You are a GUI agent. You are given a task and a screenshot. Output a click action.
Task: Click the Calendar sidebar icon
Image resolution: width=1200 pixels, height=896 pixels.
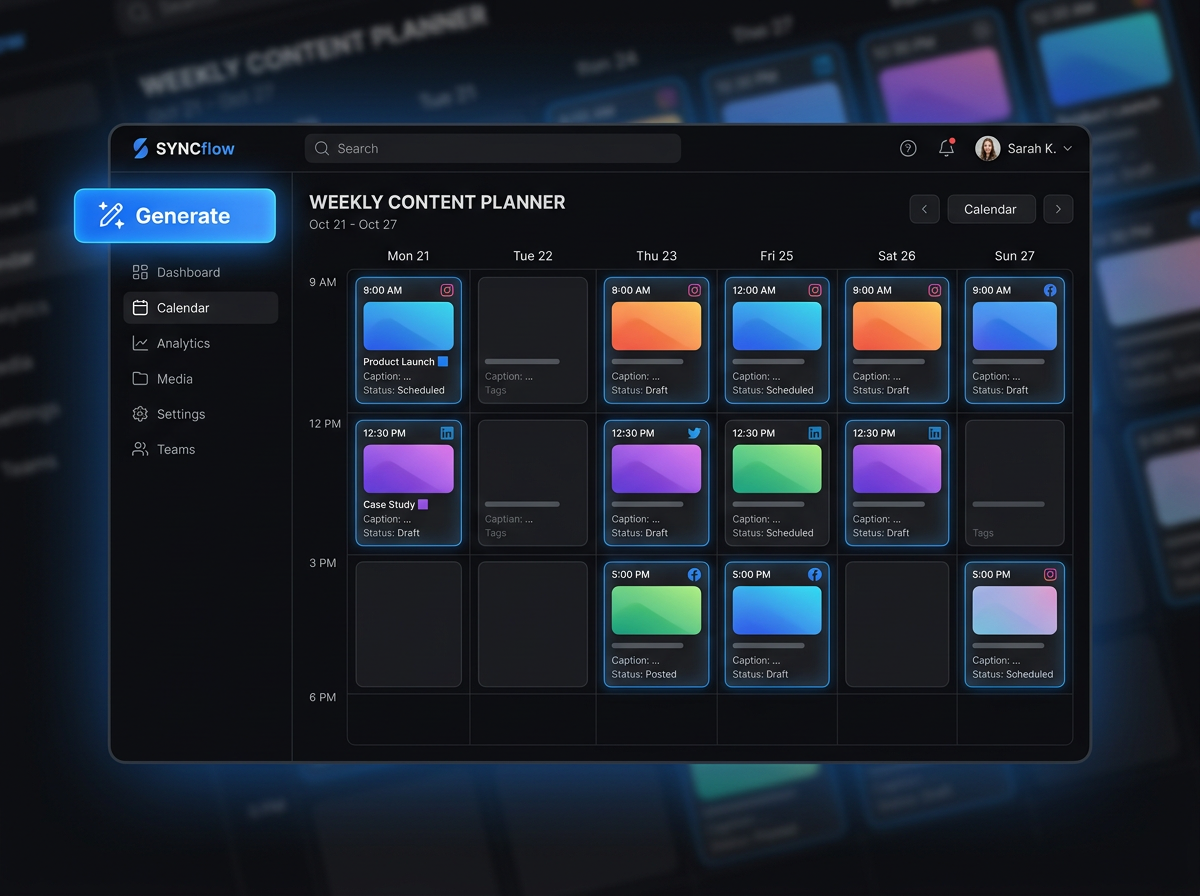[x=140, y=308]
